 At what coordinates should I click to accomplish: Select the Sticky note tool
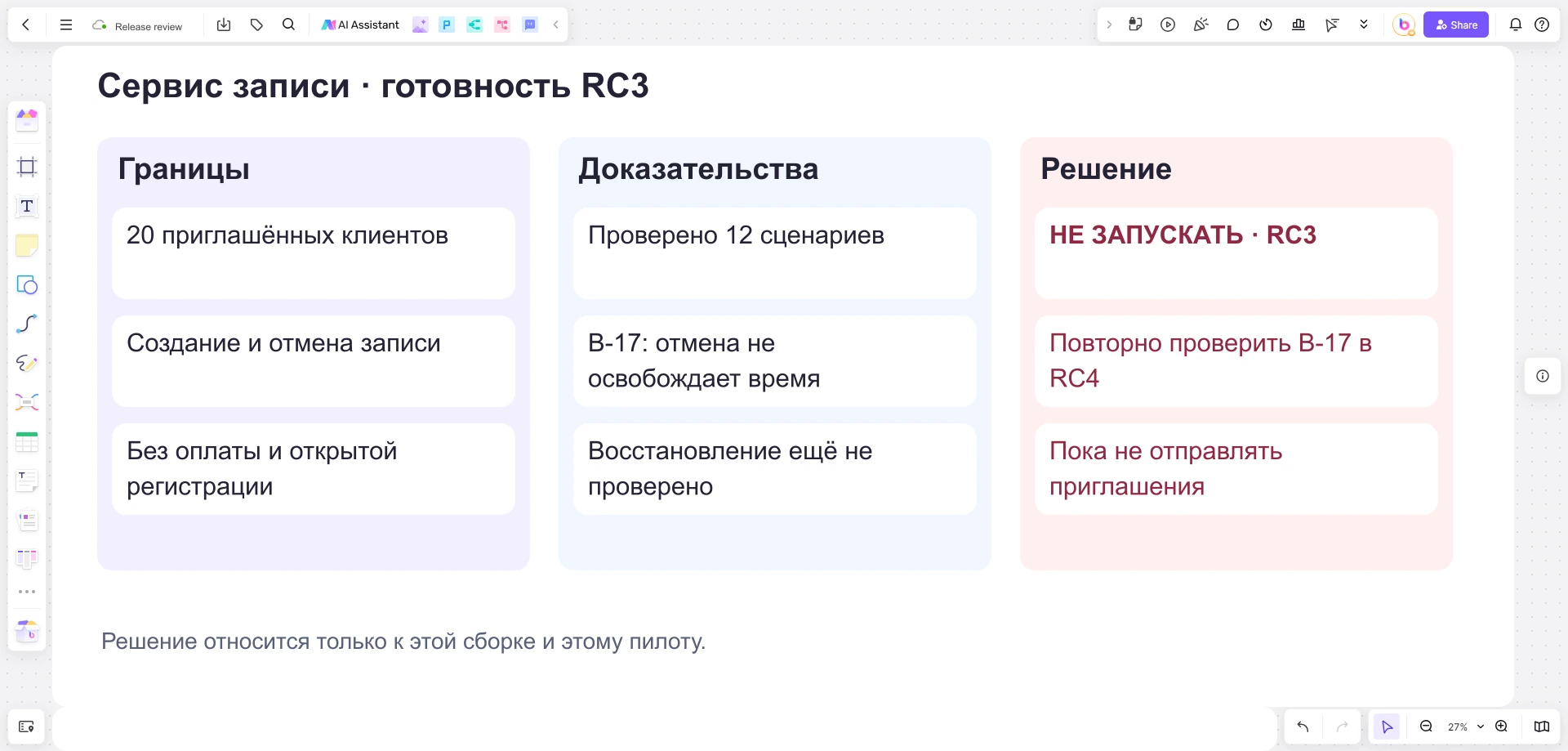pos(27,245)
